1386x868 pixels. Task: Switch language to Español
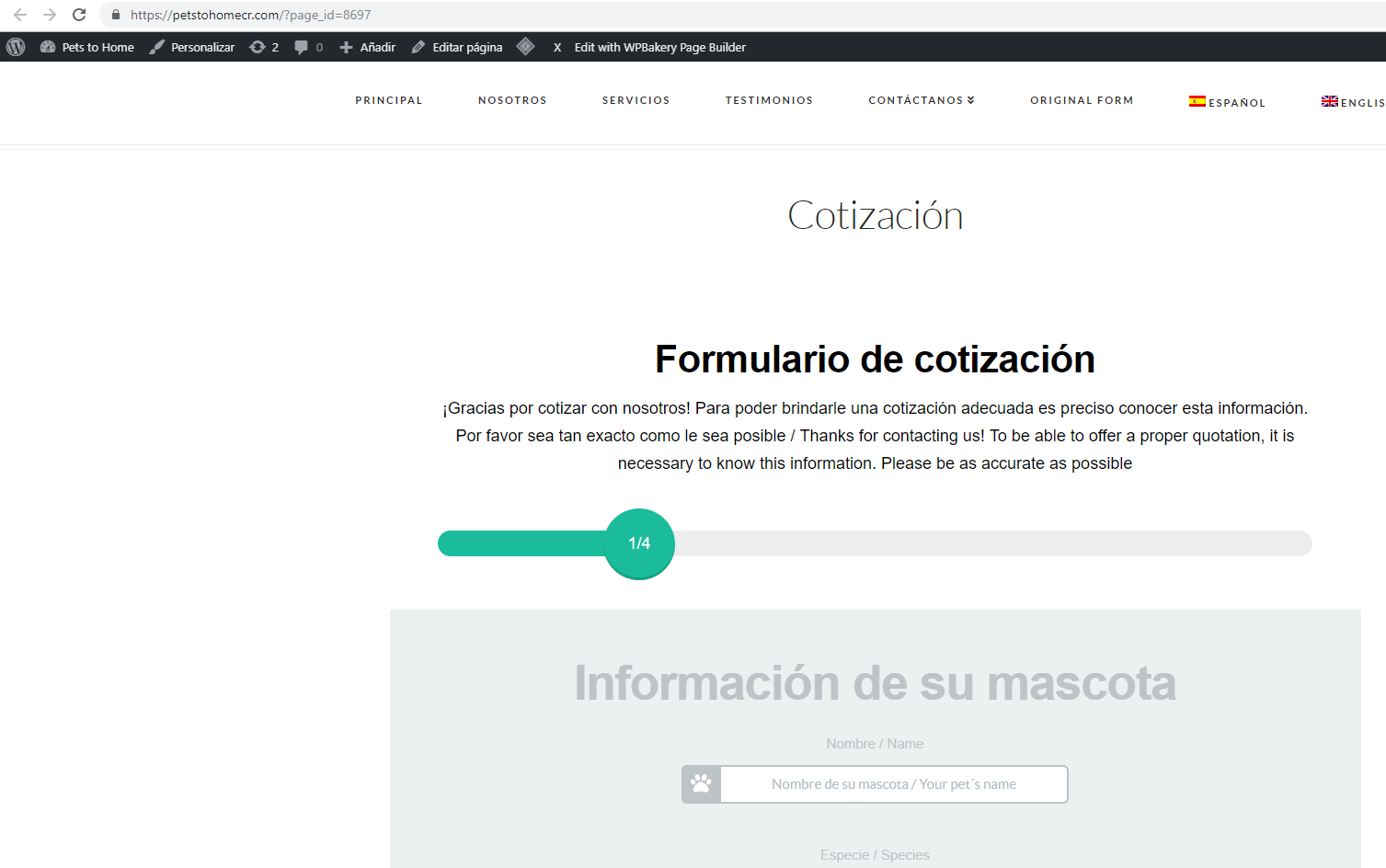tap(1227, 102)
